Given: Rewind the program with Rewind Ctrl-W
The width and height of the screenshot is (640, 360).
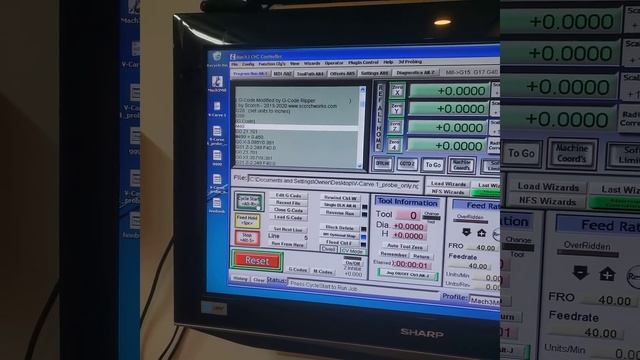Looking at the screenshot, I should [x=340, y=198].
